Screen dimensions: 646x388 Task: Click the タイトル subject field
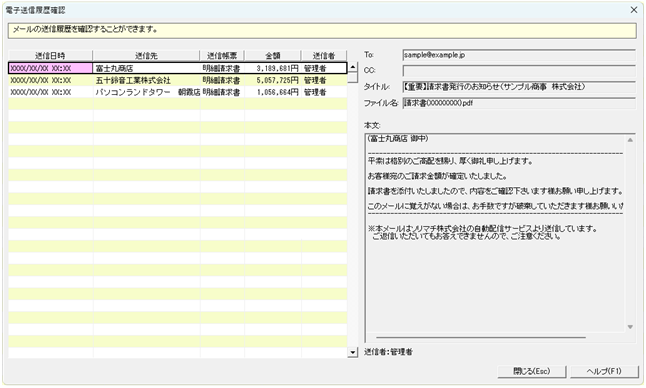(519, 86)
